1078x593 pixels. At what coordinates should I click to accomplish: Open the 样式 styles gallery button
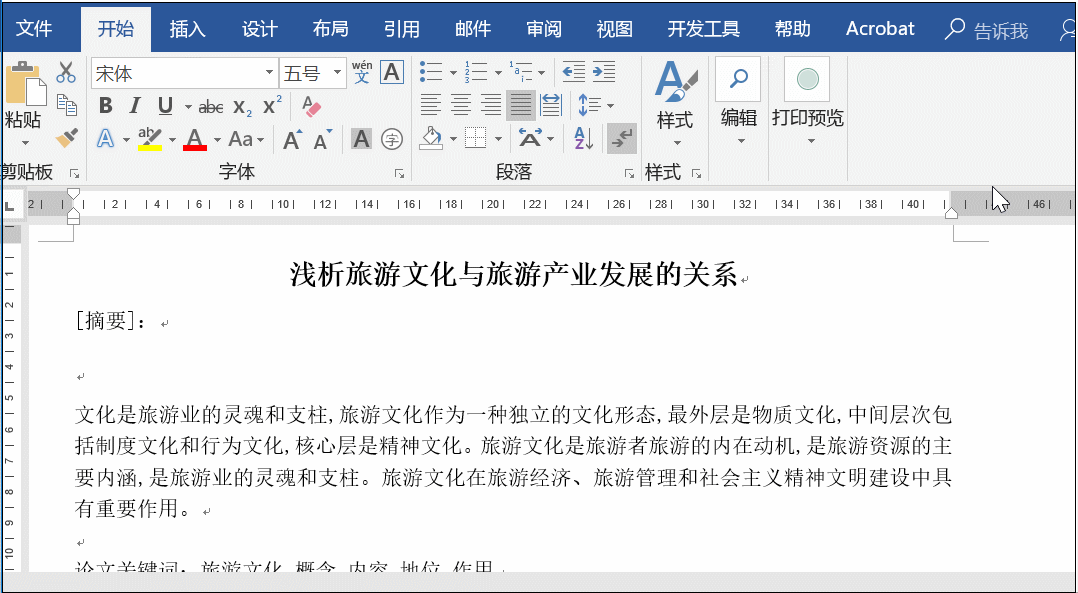676,103
